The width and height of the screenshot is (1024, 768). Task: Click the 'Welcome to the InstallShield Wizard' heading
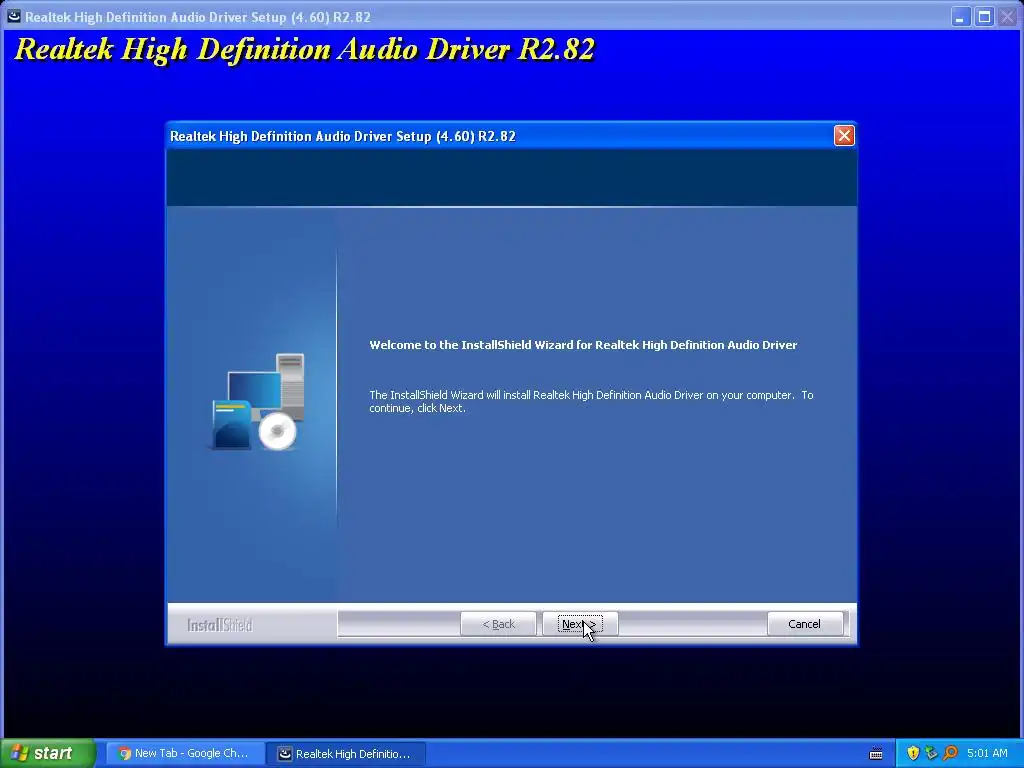coord(583,345)
